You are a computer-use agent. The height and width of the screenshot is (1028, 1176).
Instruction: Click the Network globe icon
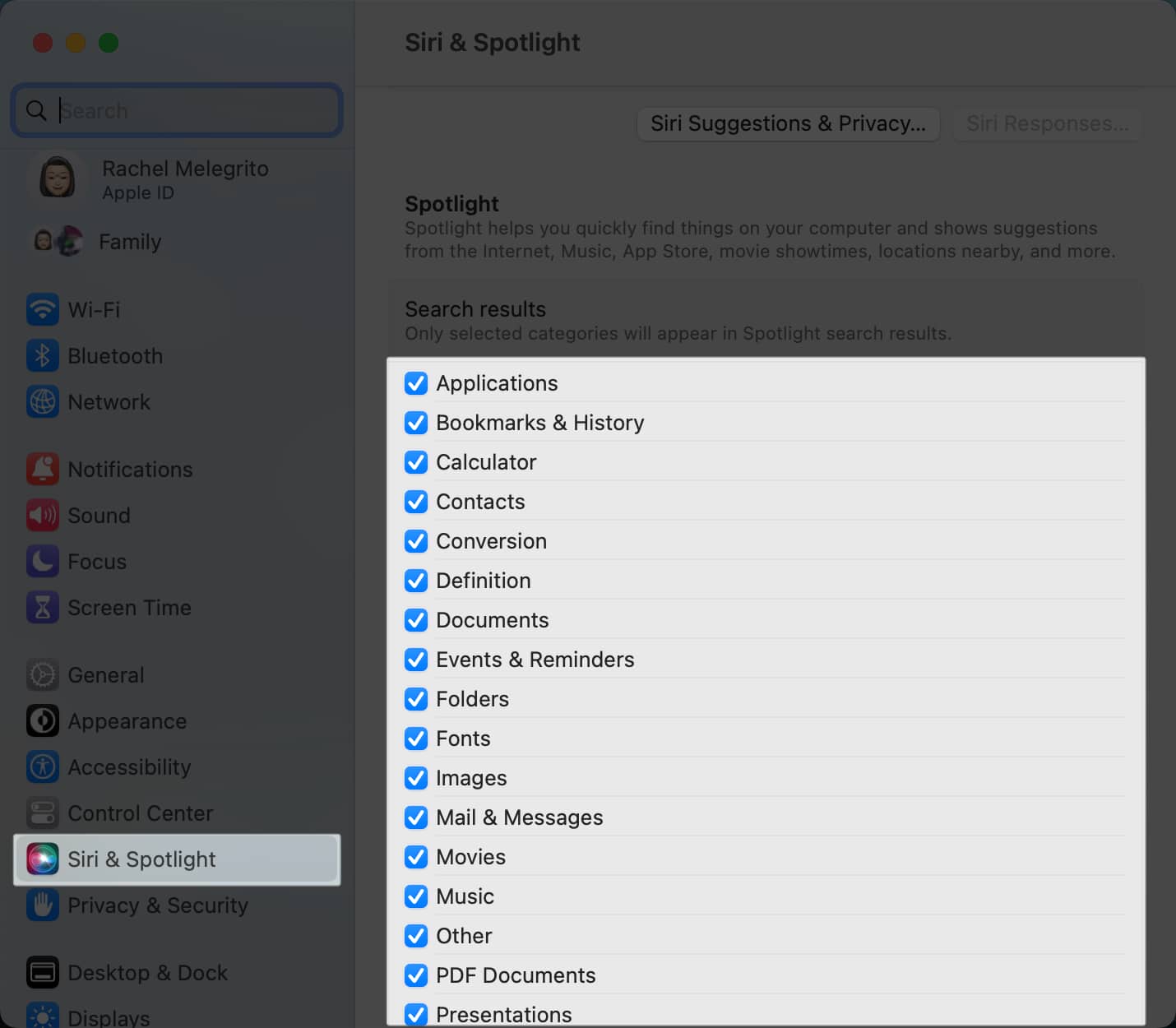42,402
